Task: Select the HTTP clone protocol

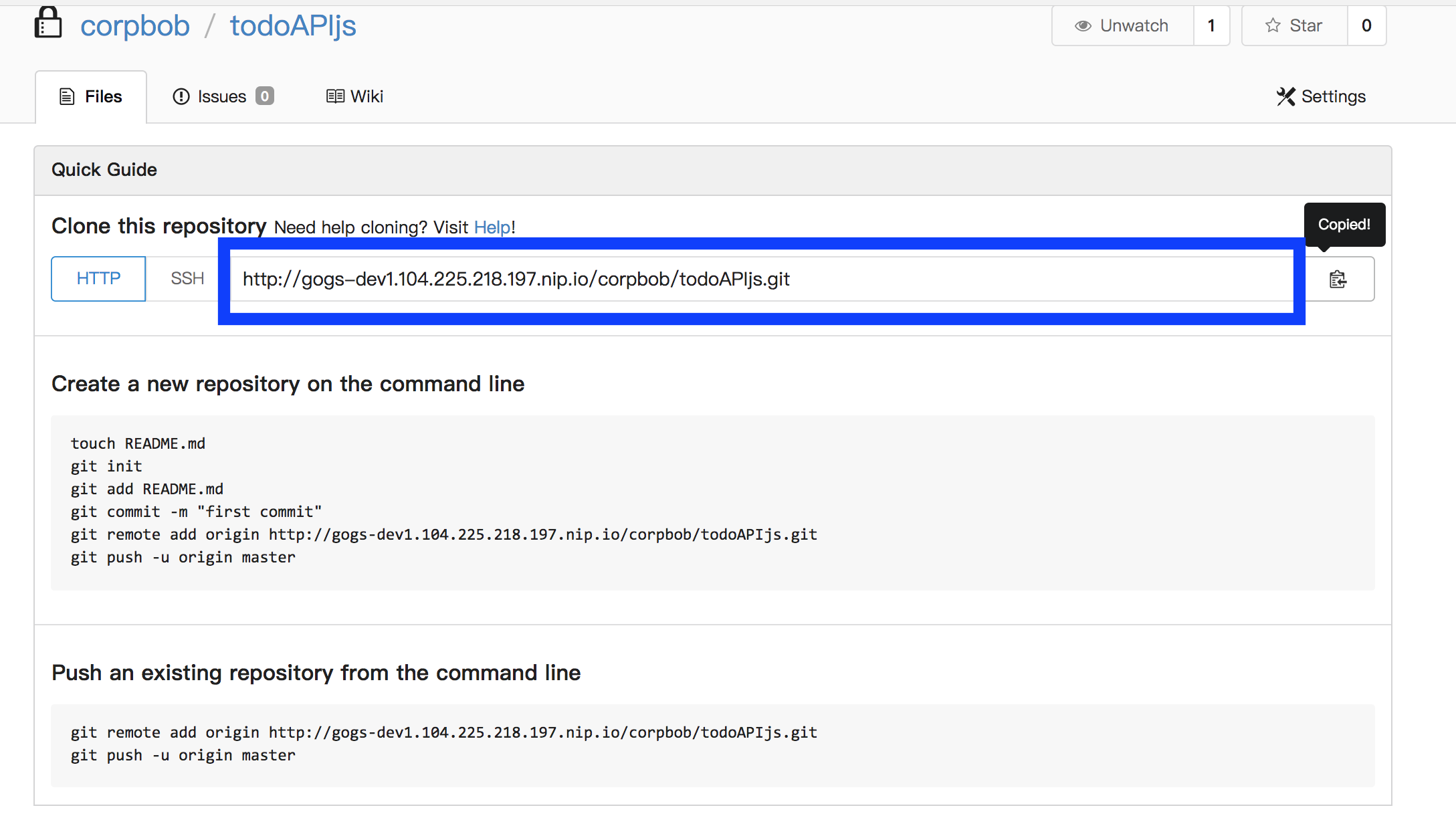Action: click(x=98, y=279)
